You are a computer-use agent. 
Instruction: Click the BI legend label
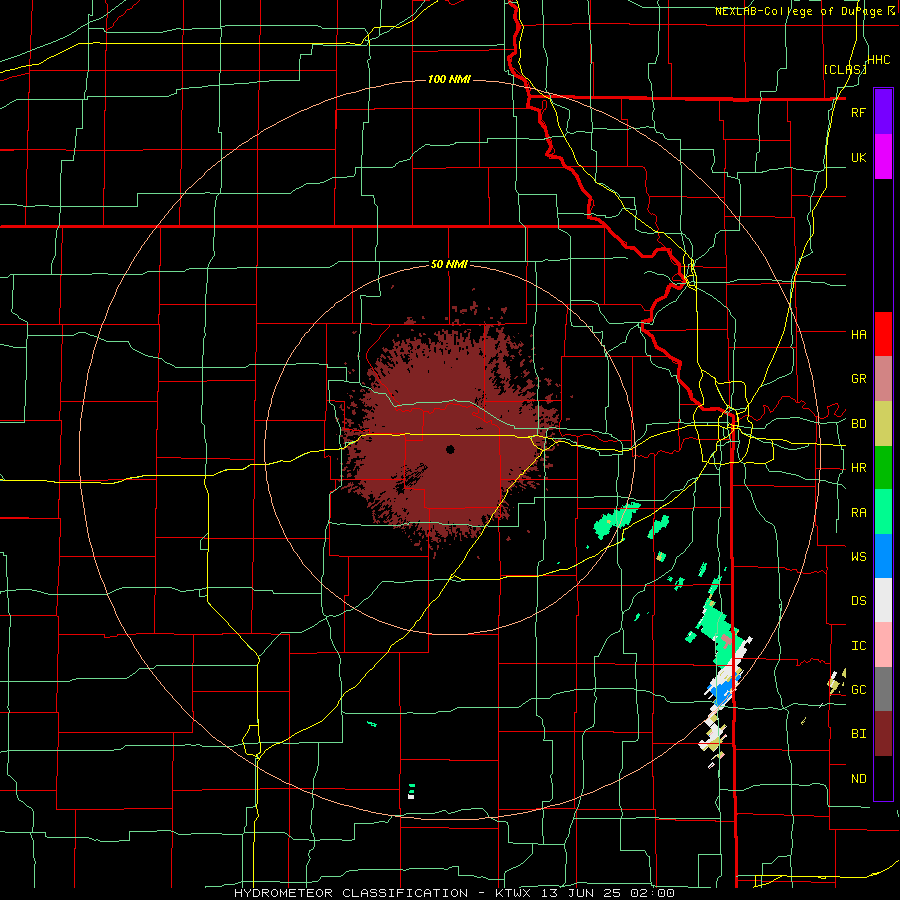(858, 734)
